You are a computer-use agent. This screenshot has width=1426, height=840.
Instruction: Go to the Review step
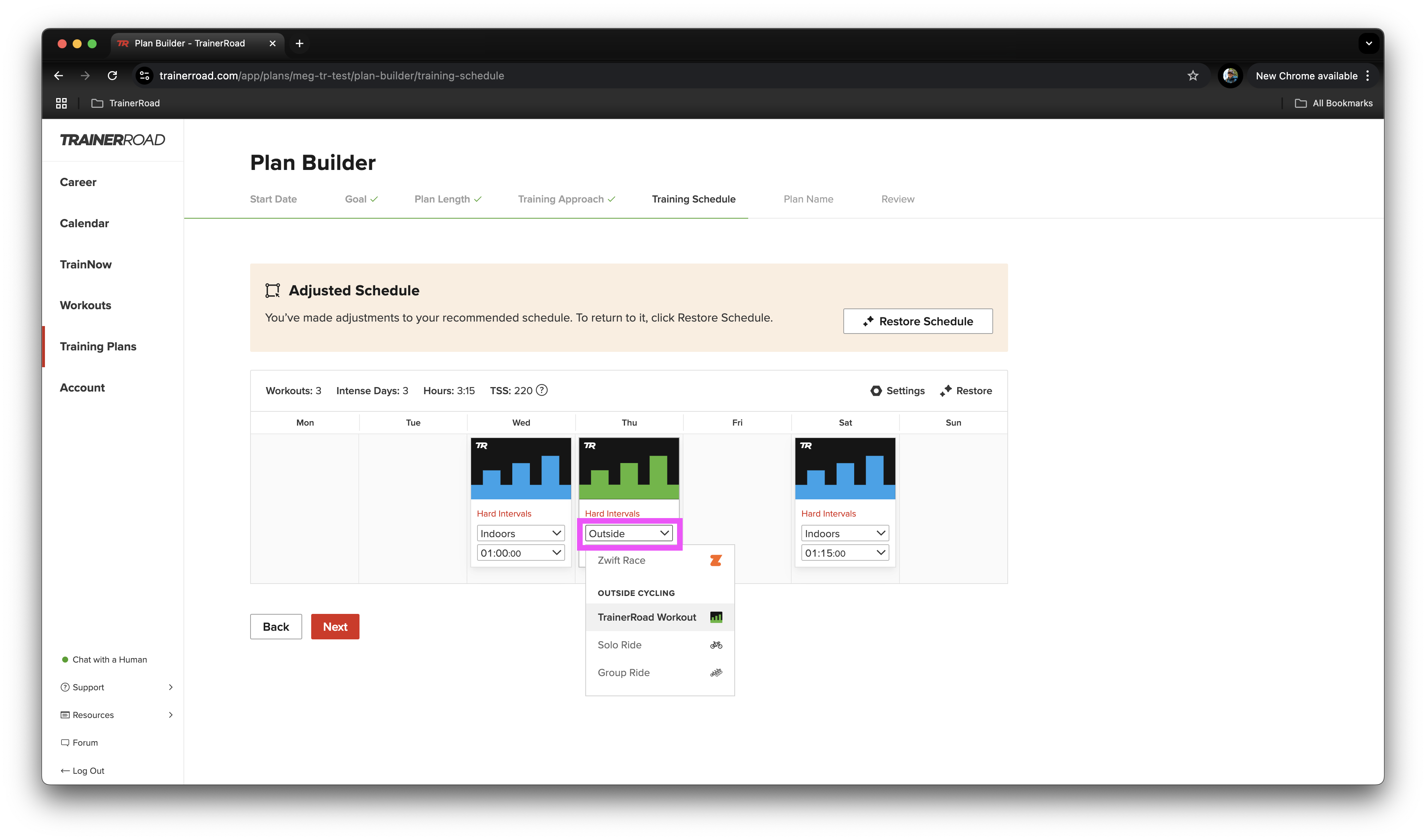(x=897, y=199)
